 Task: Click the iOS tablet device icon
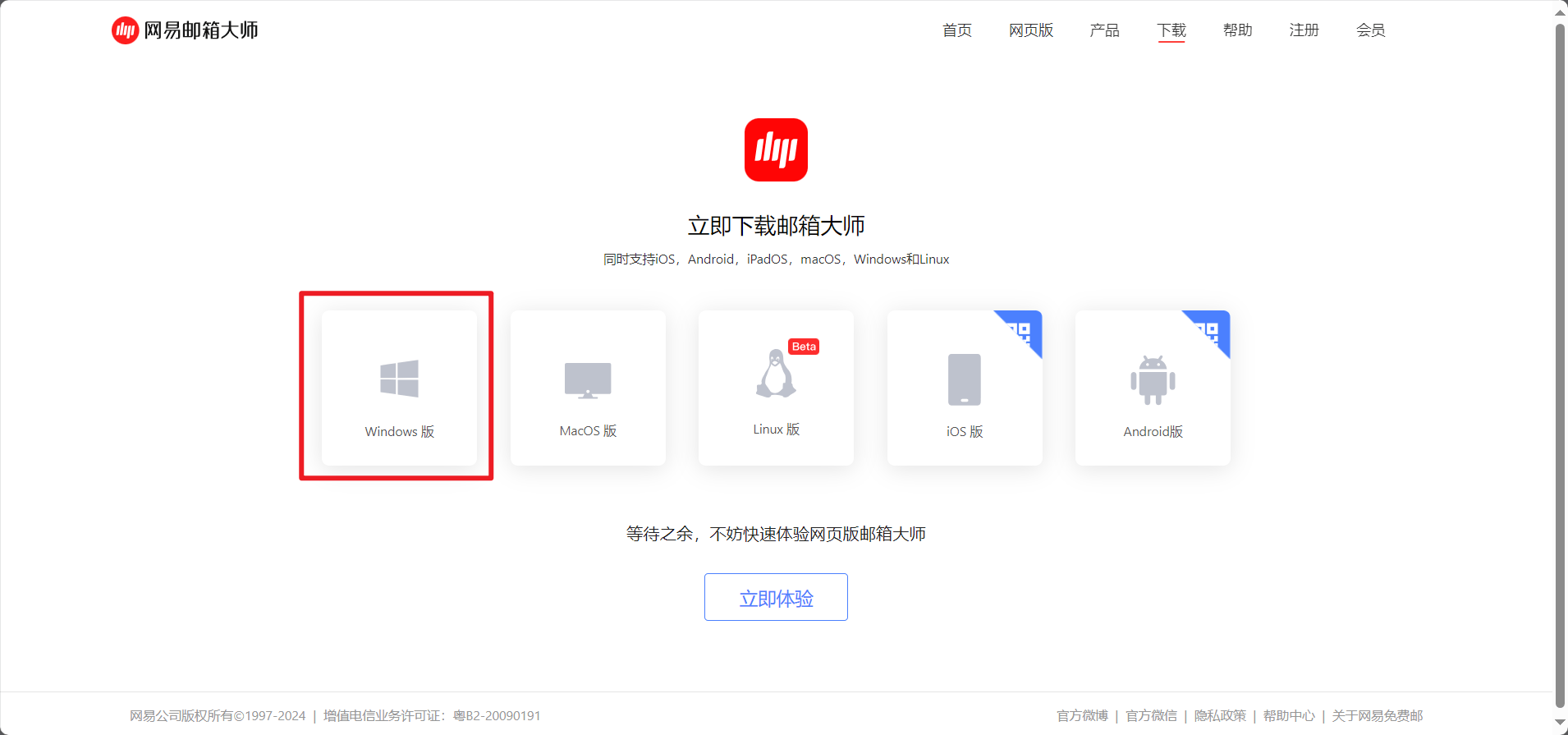[x=964, y=379]
